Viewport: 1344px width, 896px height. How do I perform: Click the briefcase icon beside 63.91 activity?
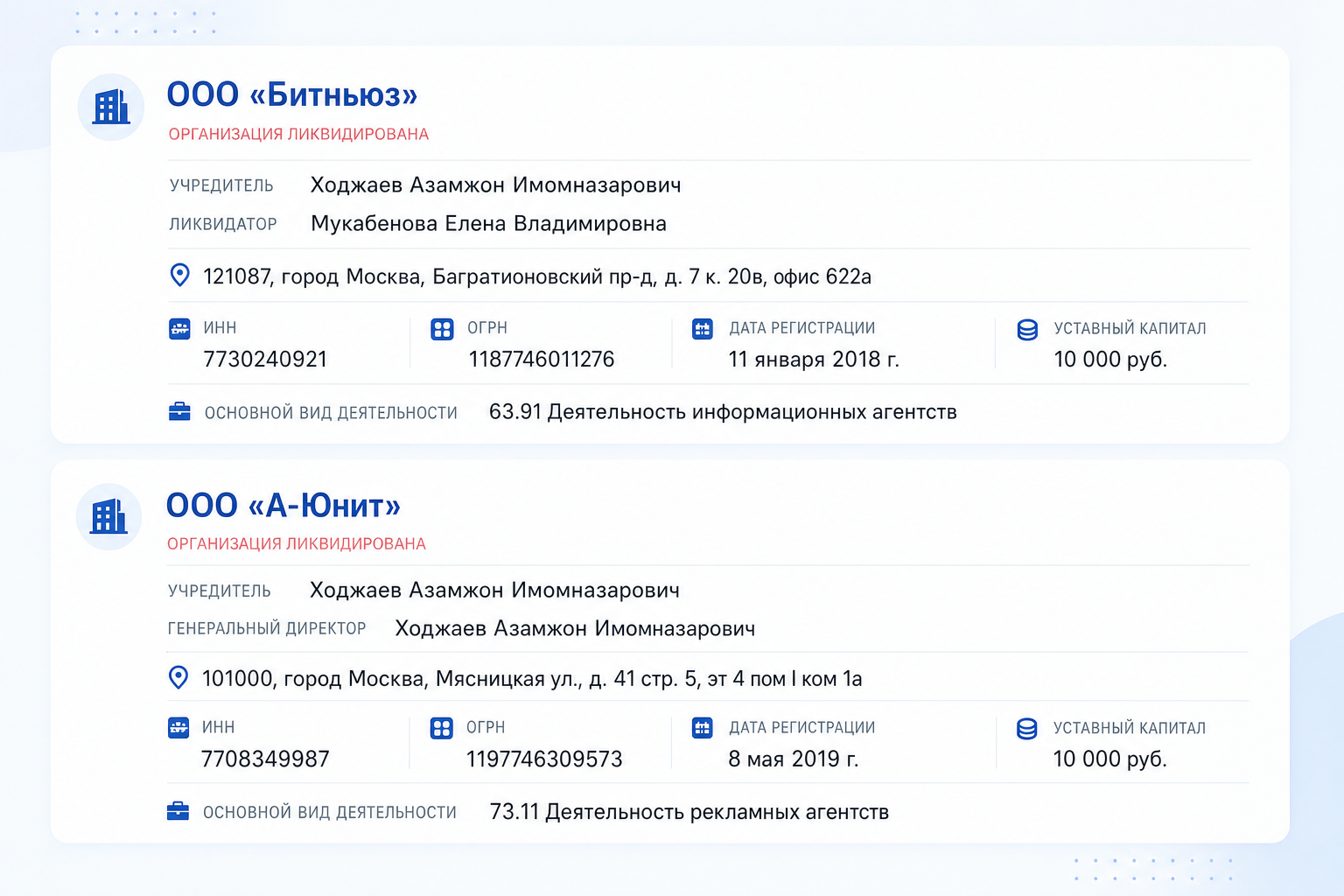pyautogui.click(x=179, y=411)
